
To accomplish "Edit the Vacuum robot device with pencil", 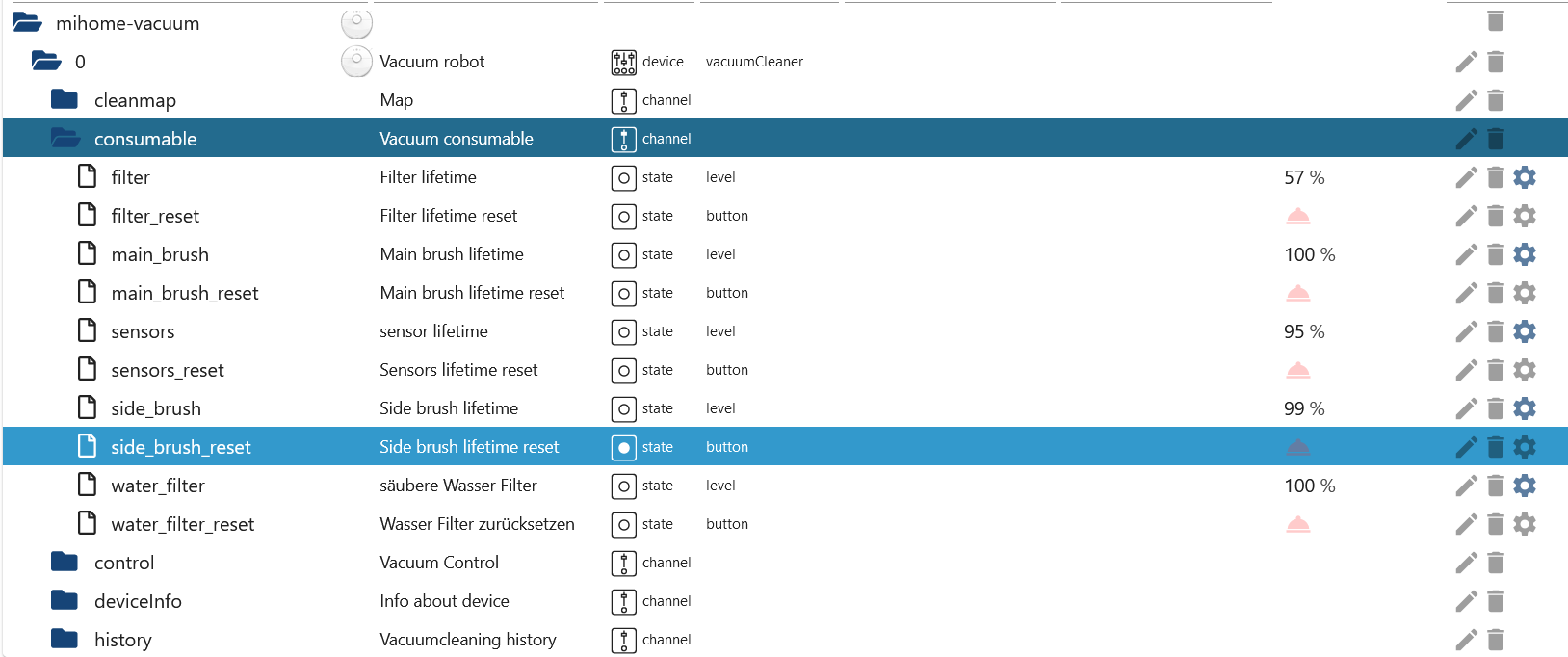I will tap(1466, 62).
